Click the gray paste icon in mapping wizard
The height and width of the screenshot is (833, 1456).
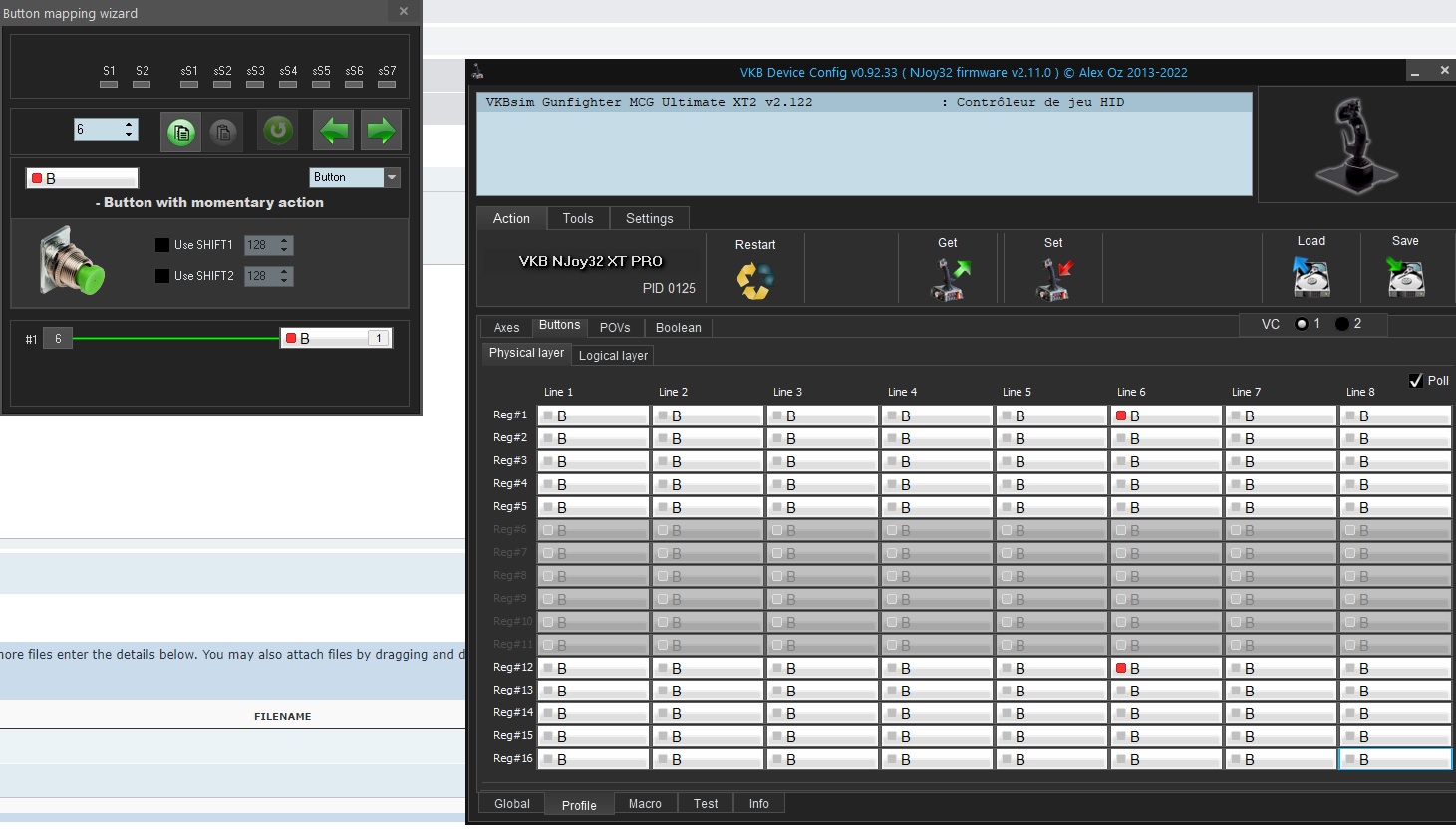(x=223, y=132)
